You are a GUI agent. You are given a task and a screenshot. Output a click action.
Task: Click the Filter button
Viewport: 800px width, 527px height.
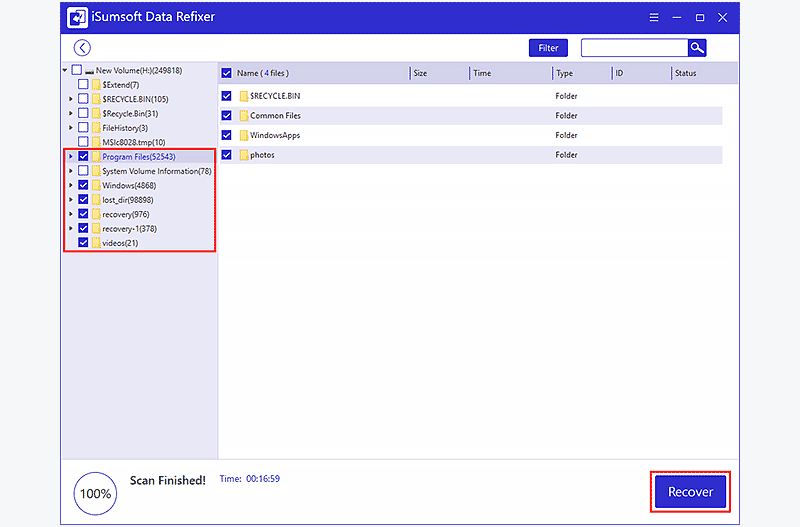(548, 48)
